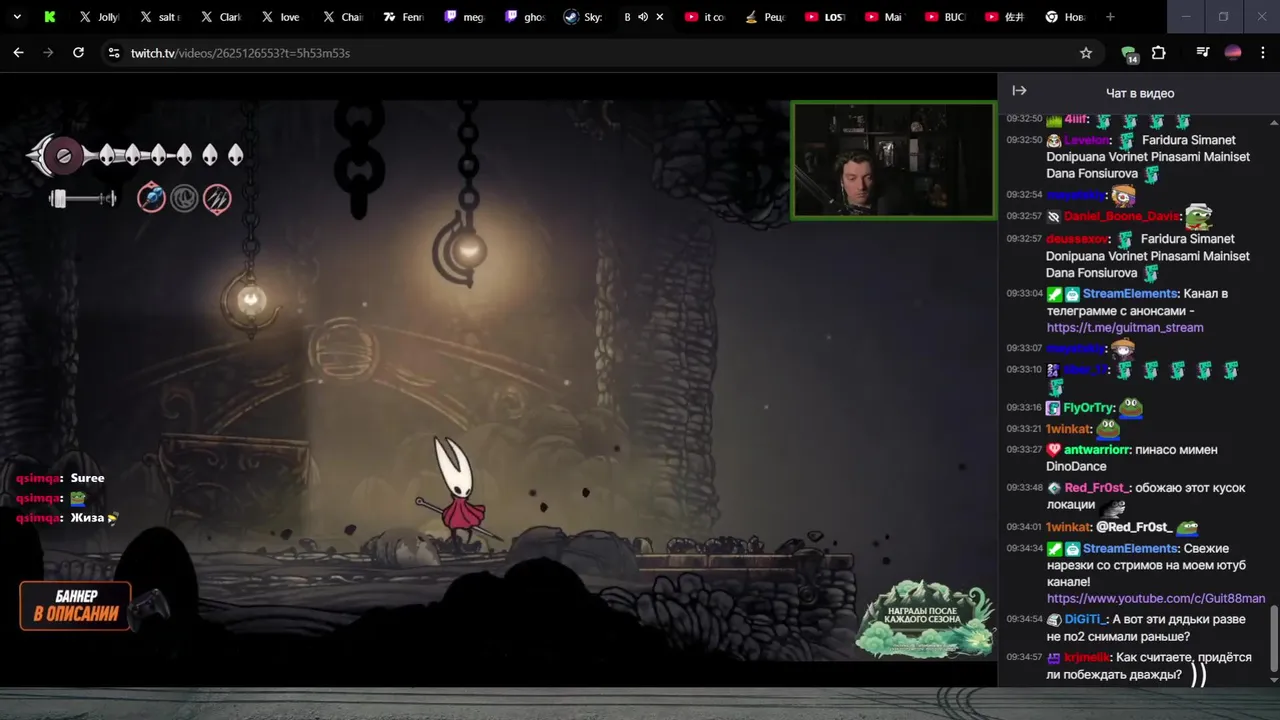View site information icon in address bar
Viewport: 1280px width, 720px height.
tap(114, 53)
